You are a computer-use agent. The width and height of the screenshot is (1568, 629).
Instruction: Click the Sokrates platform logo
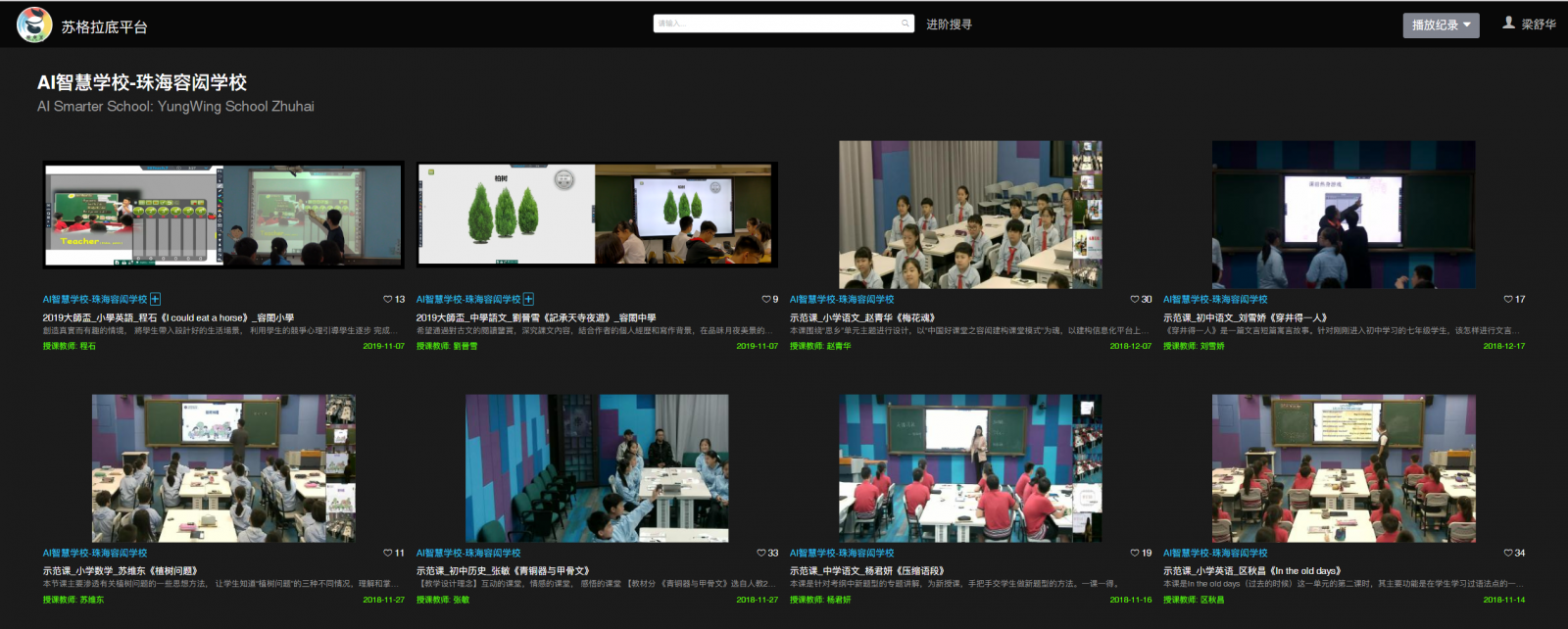(34, 25)
